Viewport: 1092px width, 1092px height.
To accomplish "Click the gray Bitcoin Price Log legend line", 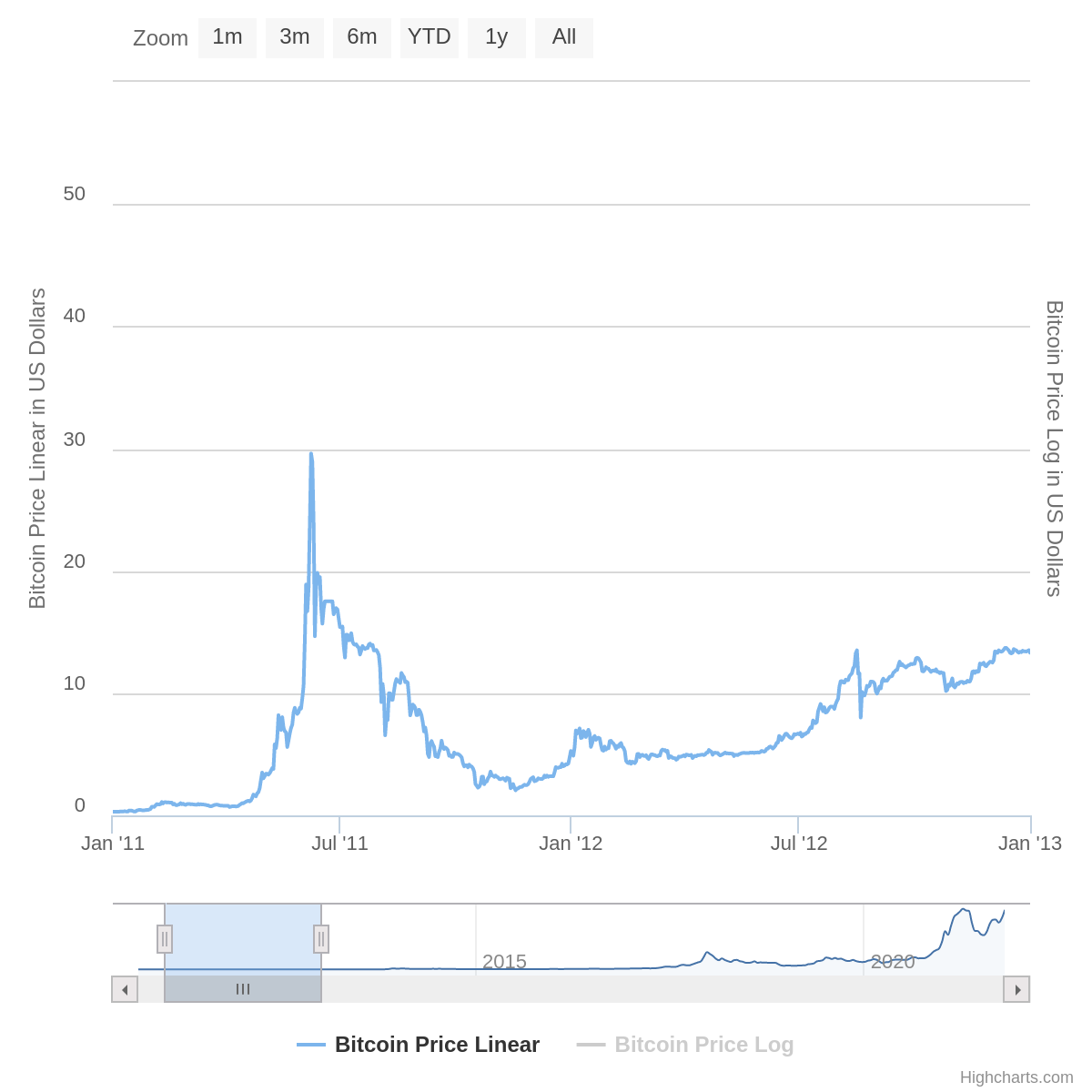I will click(x=591, y=1045).
